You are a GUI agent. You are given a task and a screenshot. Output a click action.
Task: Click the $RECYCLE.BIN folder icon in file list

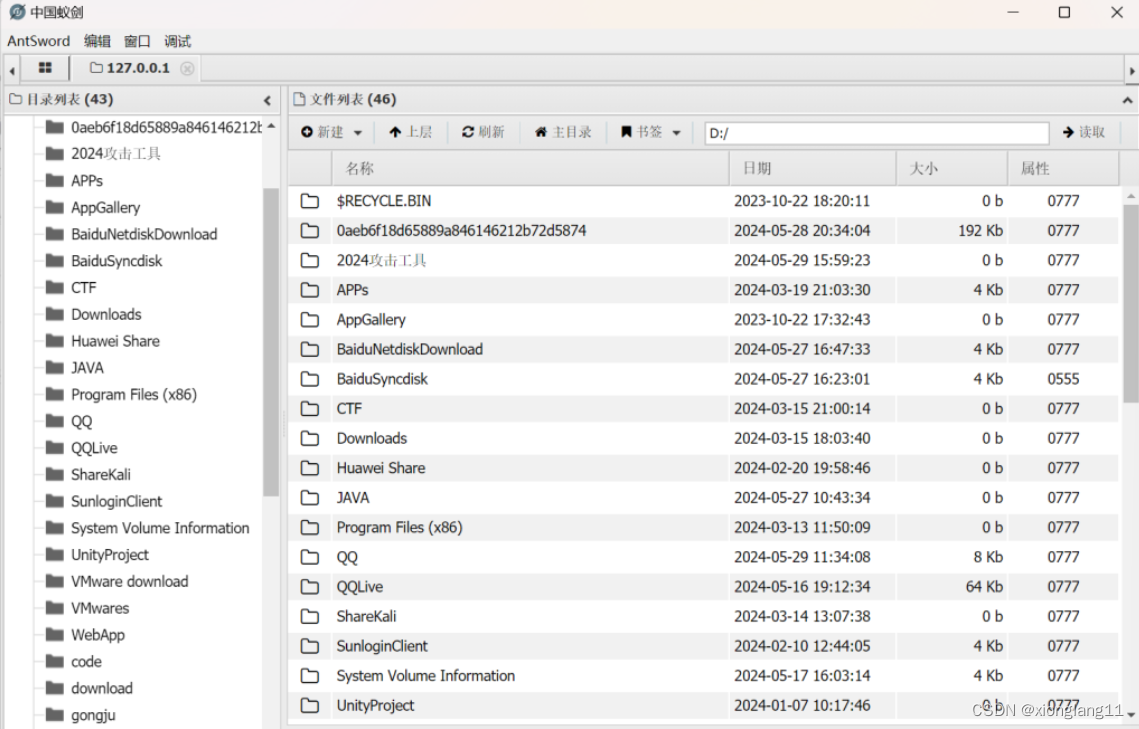pos(310,201)
